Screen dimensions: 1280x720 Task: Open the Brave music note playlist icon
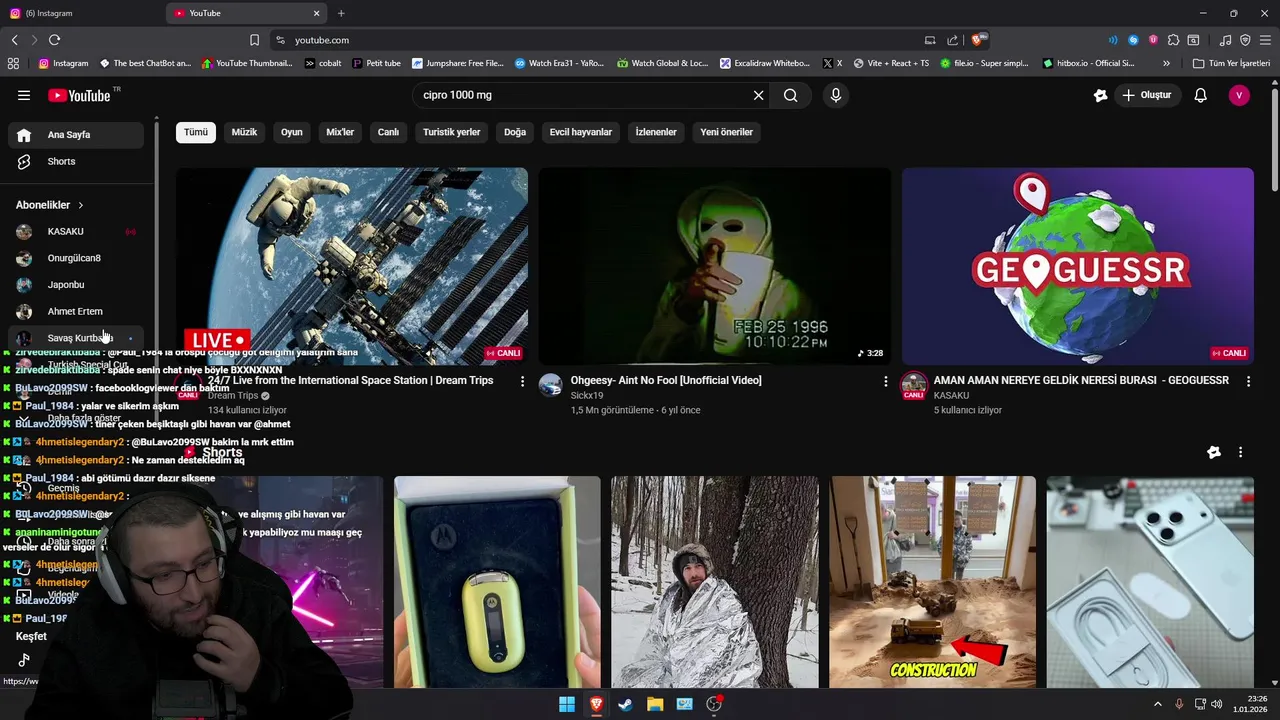coord(1226,40)
